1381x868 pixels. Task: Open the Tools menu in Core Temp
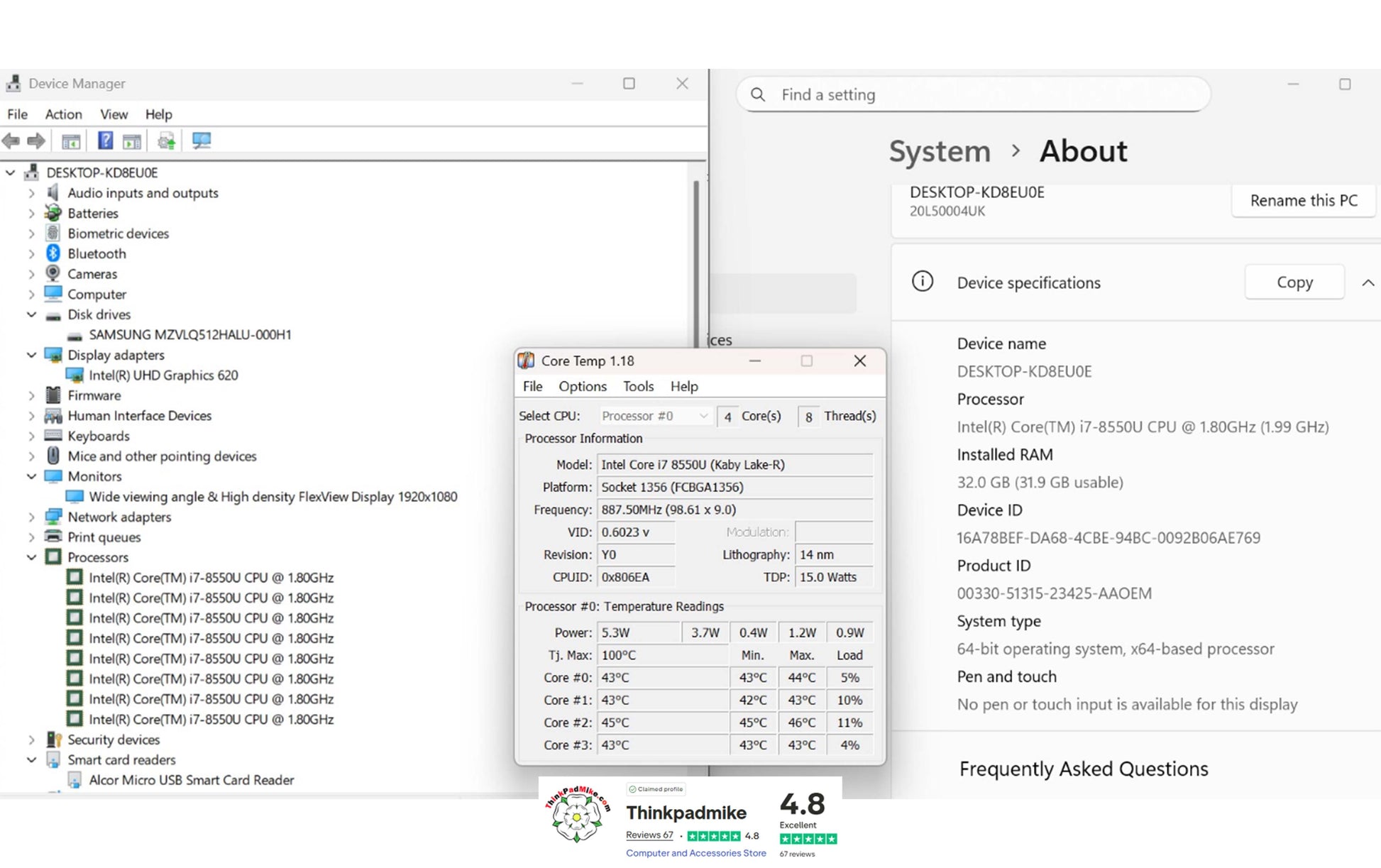point(637,386)
